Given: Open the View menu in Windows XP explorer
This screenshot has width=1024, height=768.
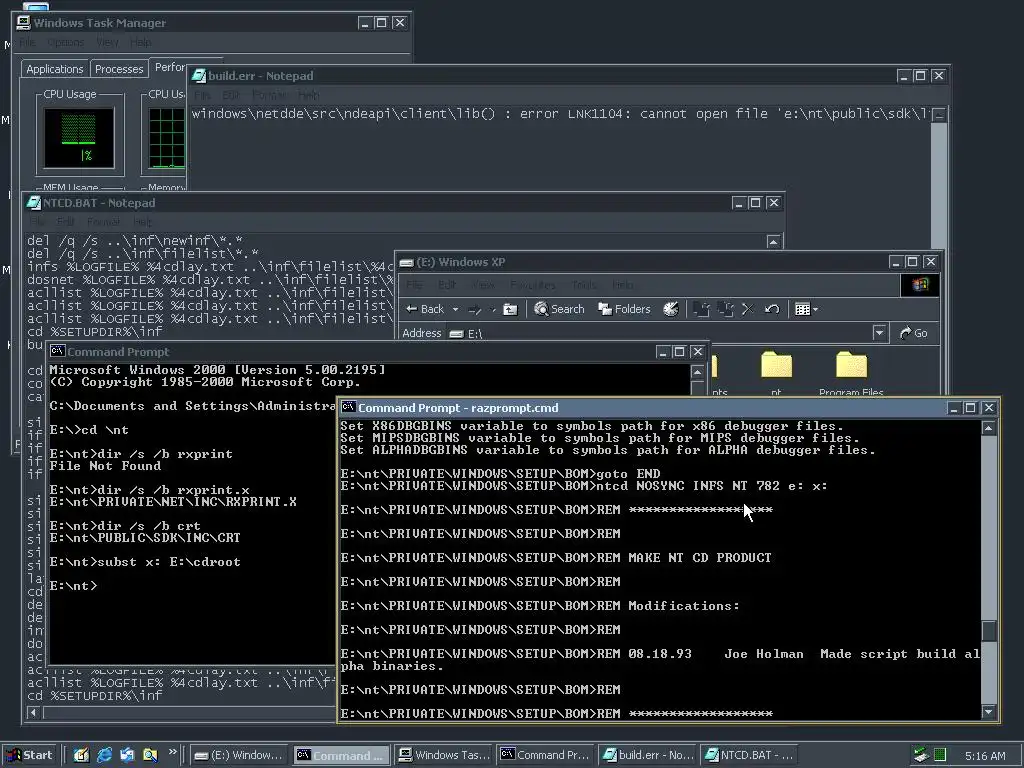Looking at the screenshot, I should point(483,285).
